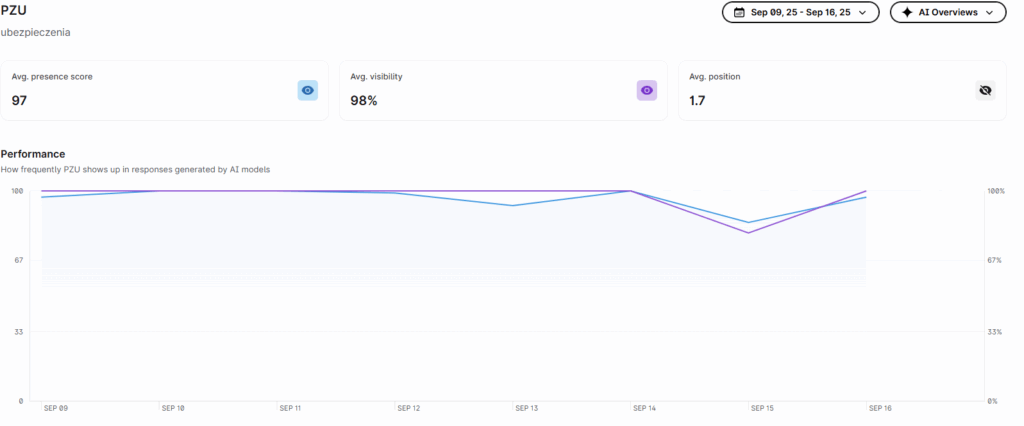
Task: Click the Avg. position value 1.7
Action: pyautogui.click(x=697, y=101)
